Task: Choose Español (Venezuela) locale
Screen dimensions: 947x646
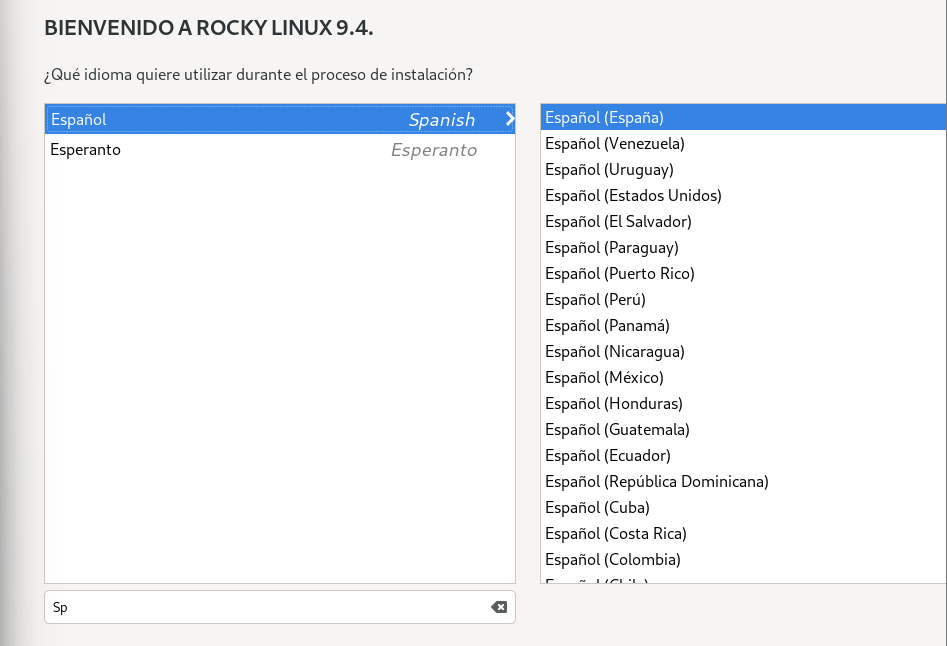Action: click(x=743, y=143)
